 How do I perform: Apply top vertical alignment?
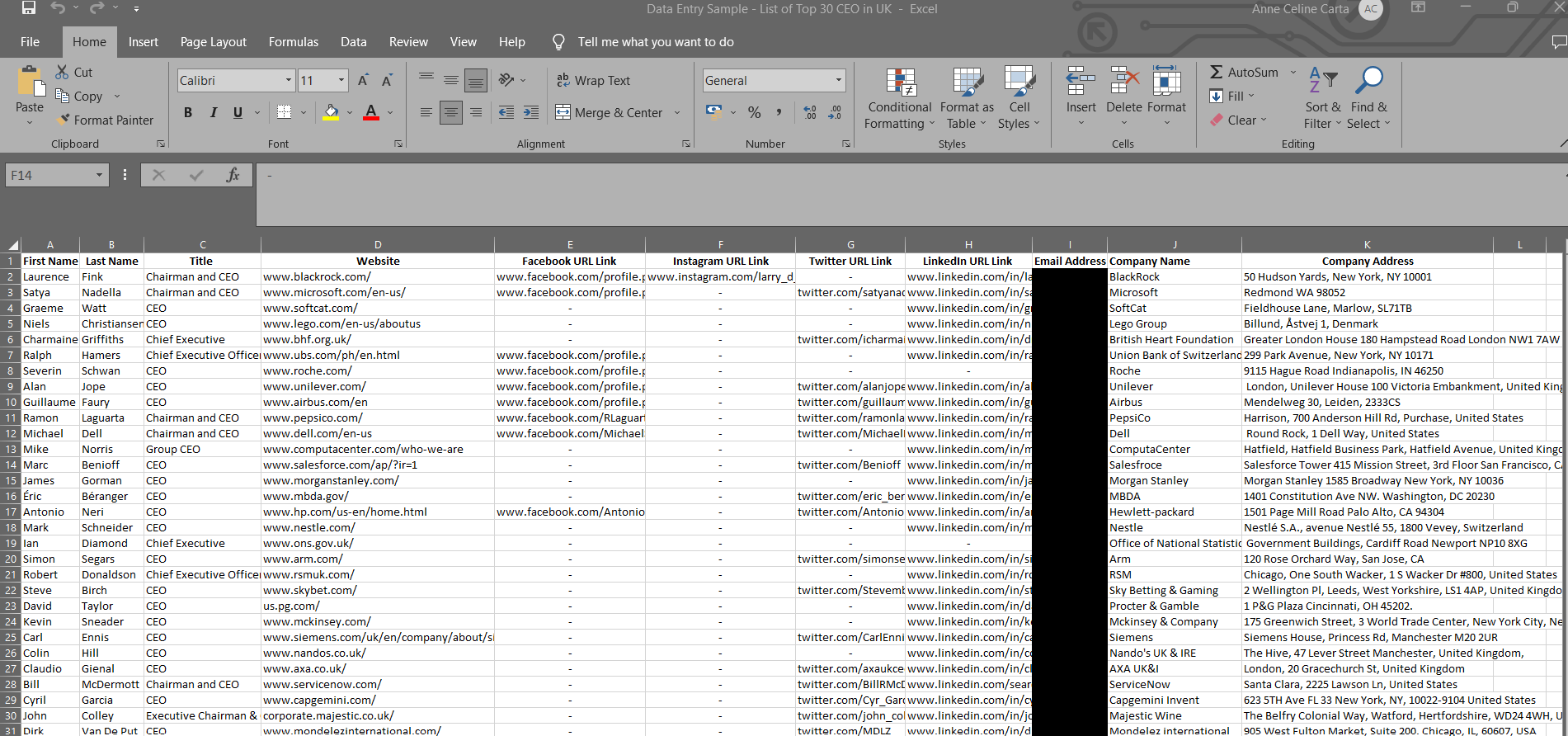(426, 80)
